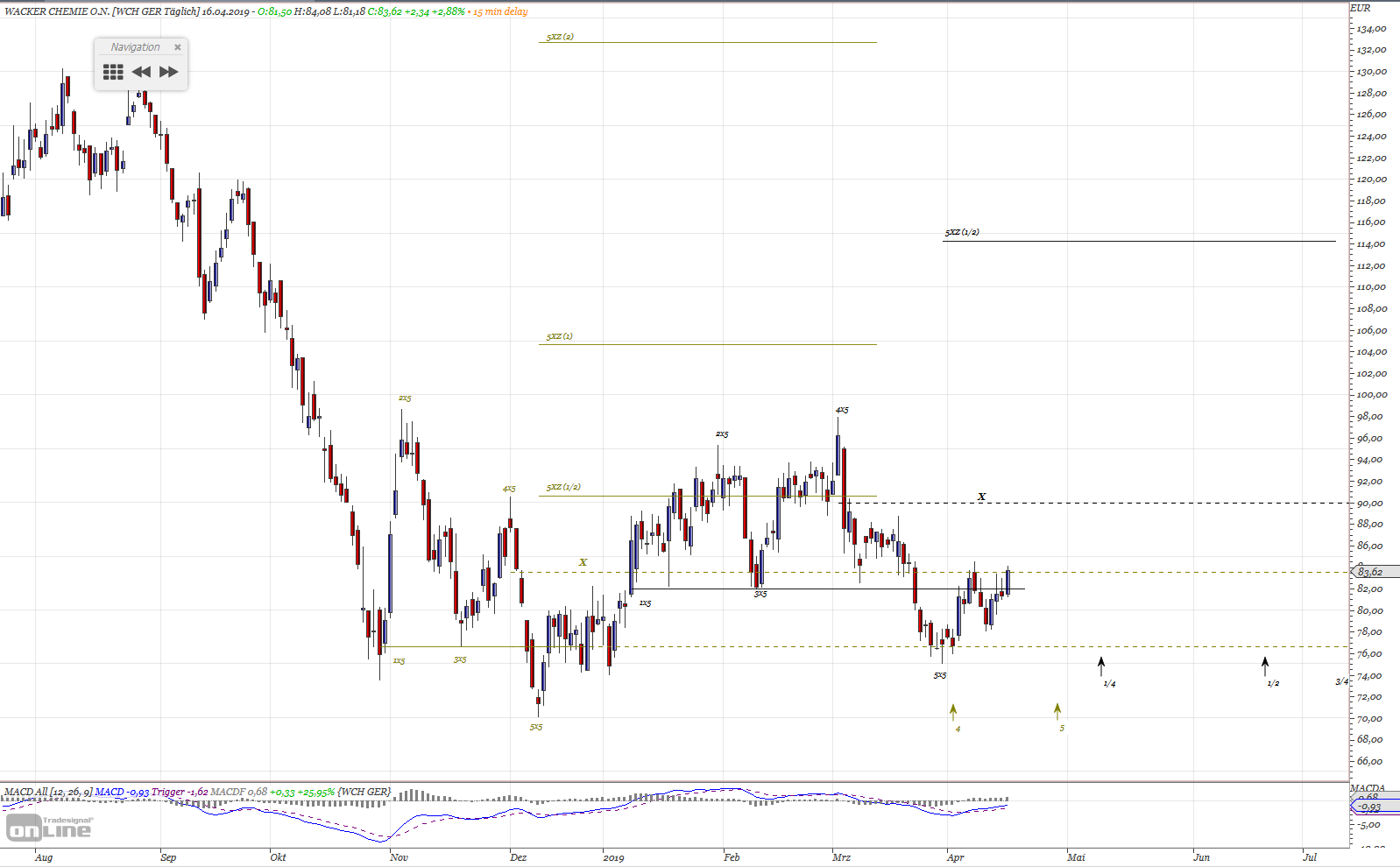
Task: Click the fast-forward double-arrow in Navigation
Action: pos(169,72)
